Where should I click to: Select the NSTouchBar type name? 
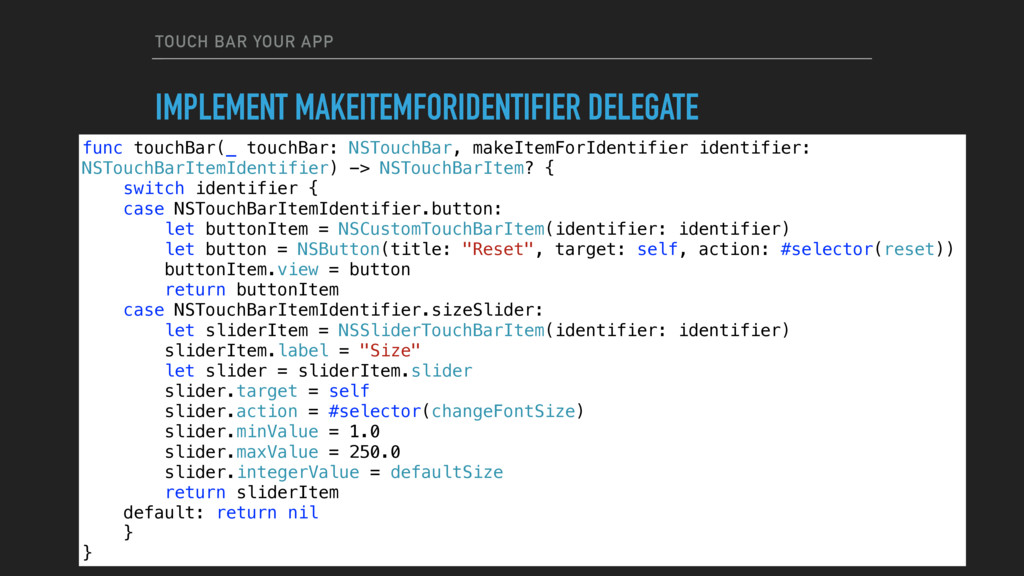click(399, 148)
